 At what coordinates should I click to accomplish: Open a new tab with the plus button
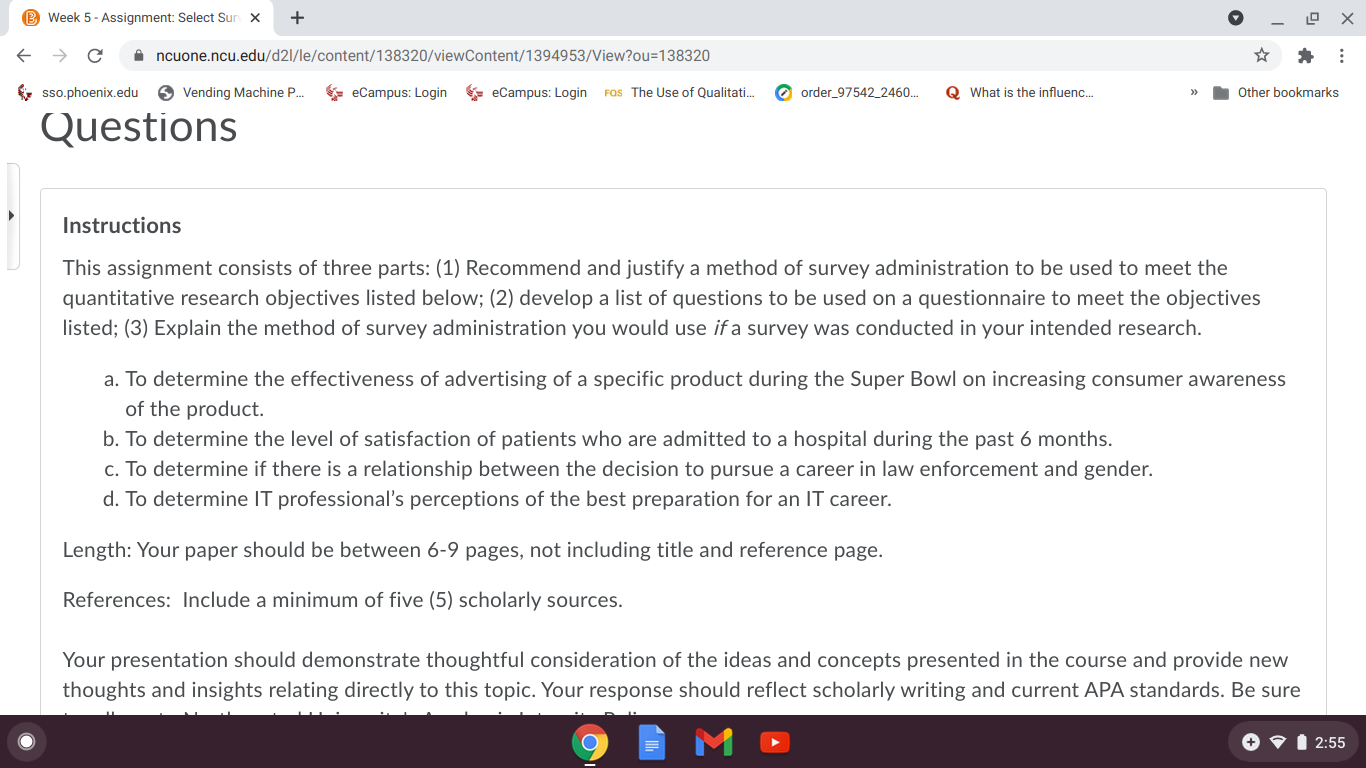tap(297, 18)
